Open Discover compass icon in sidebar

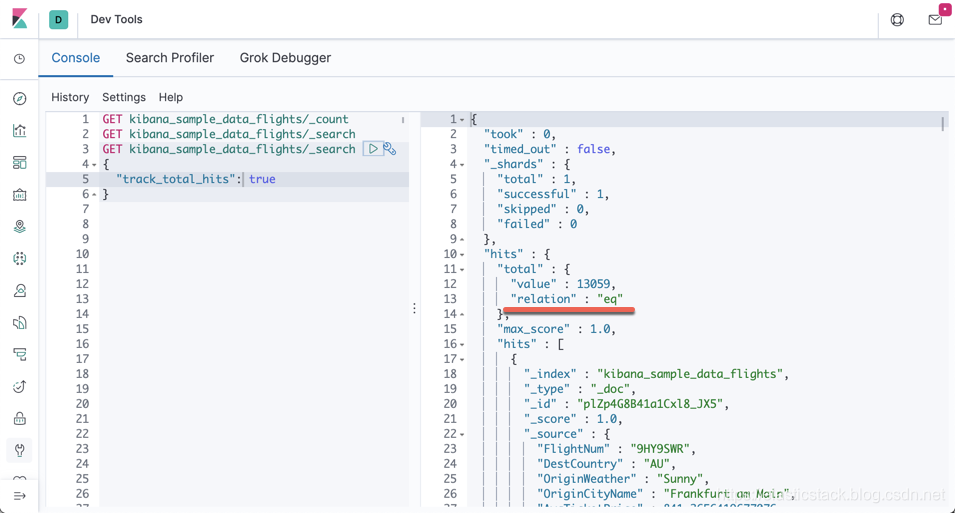click(19, 99)
